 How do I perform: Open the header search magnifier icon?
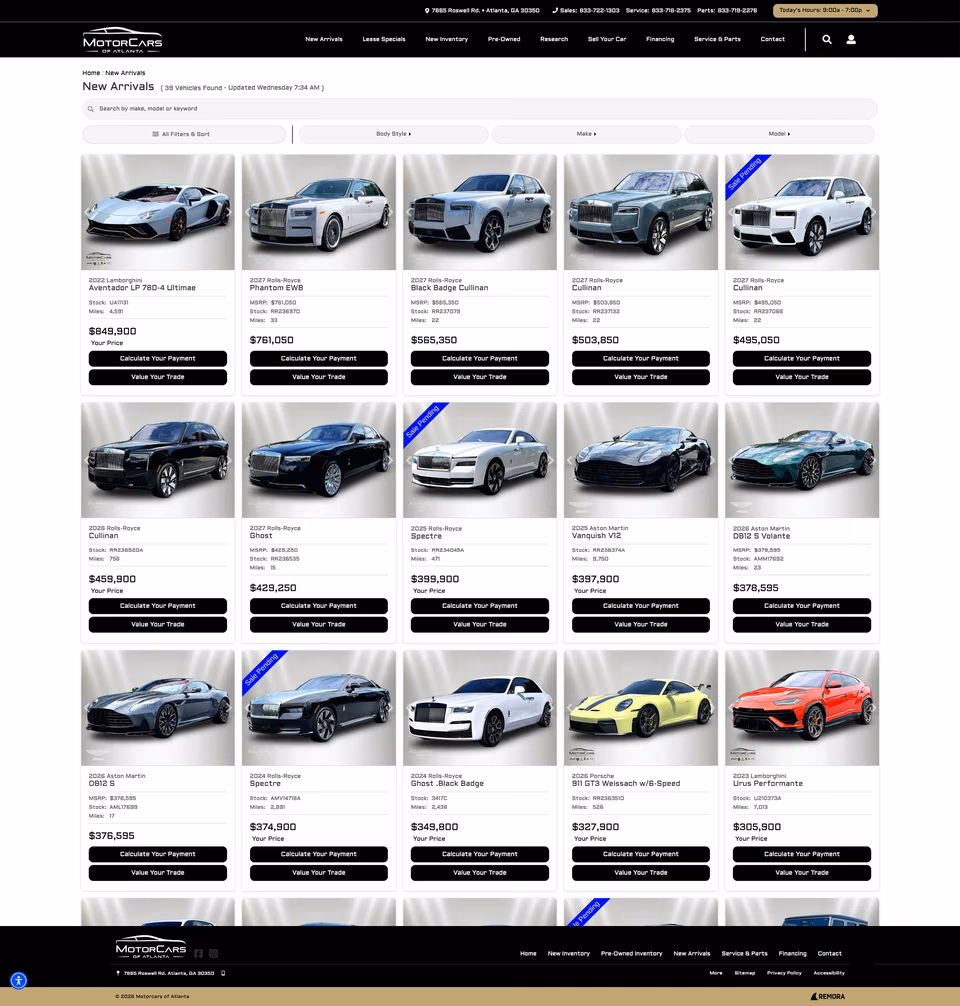pyautogui.click(x=827, y=39)
